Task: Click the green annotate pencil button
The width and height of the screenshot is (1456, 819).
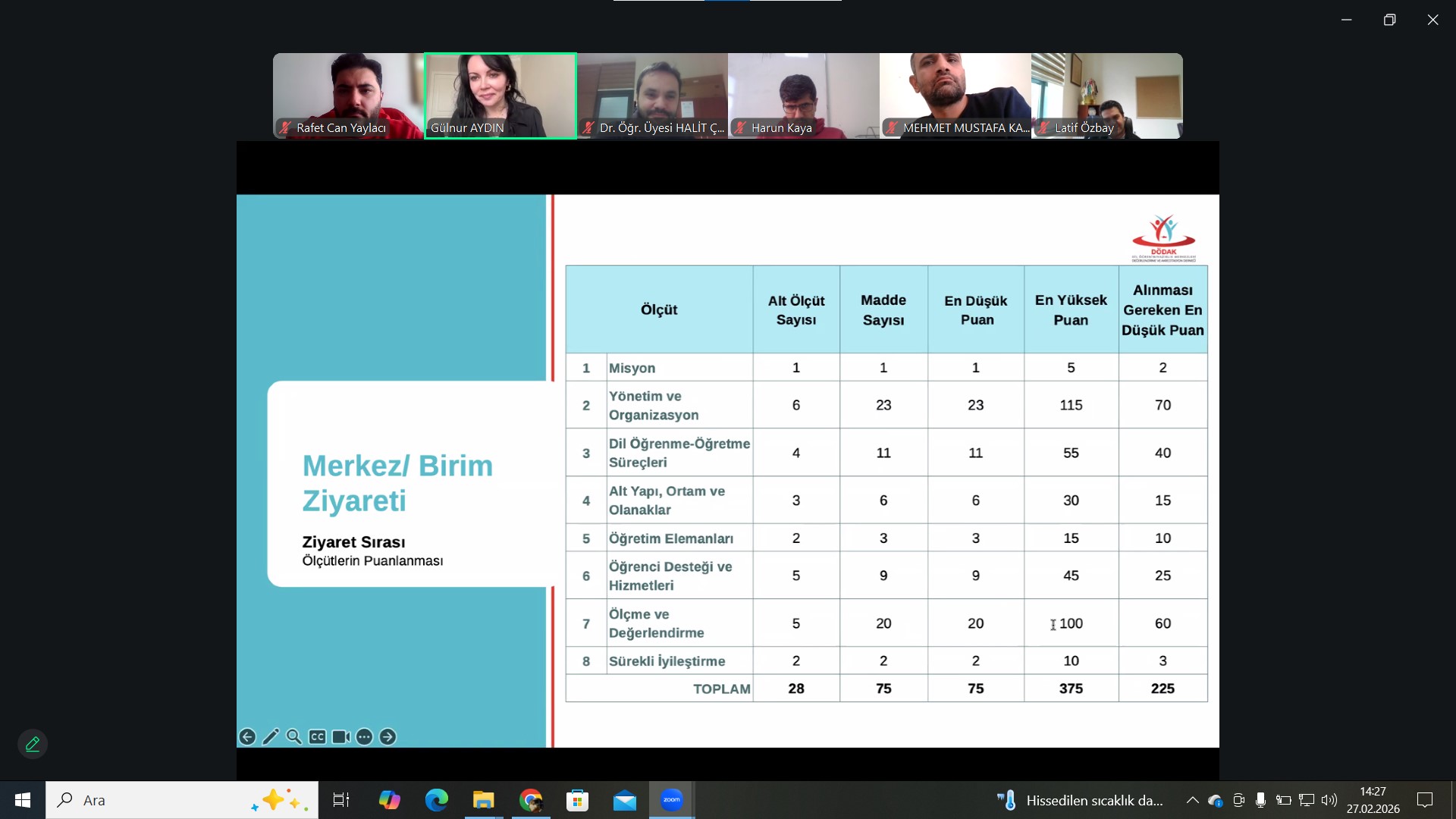Action: point(33,745)
